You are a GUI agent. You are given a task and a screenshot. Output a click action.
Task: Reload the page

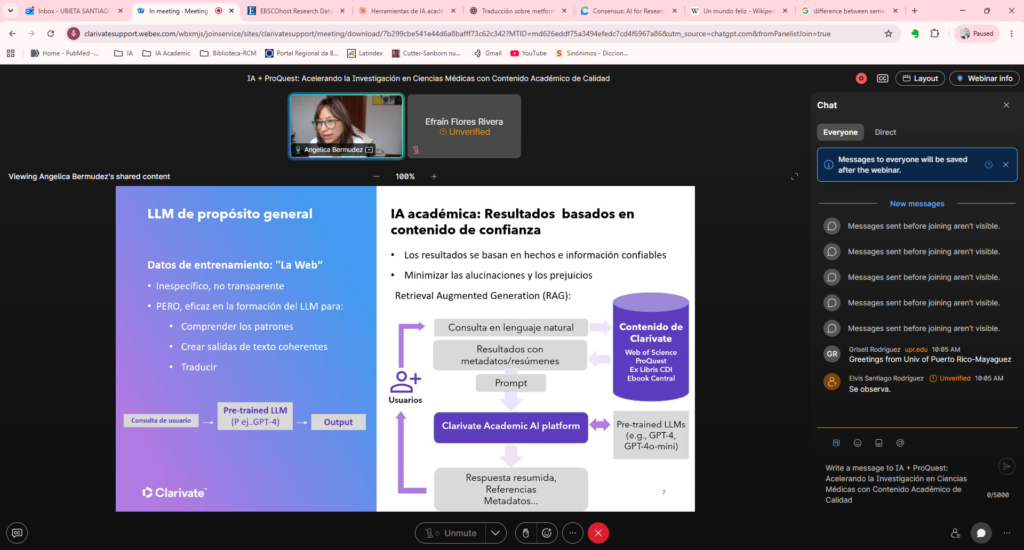point(50,33)
